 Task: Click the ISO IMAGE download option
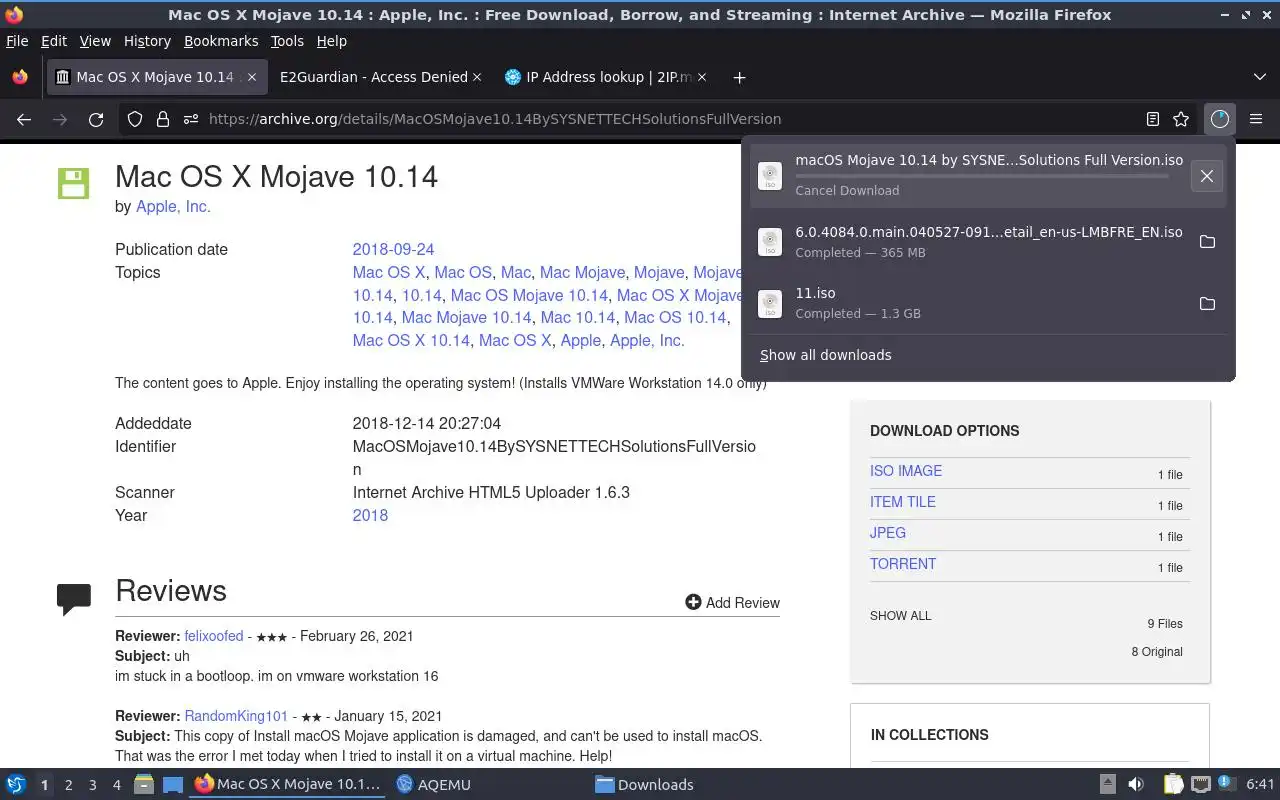coord(906,471)
